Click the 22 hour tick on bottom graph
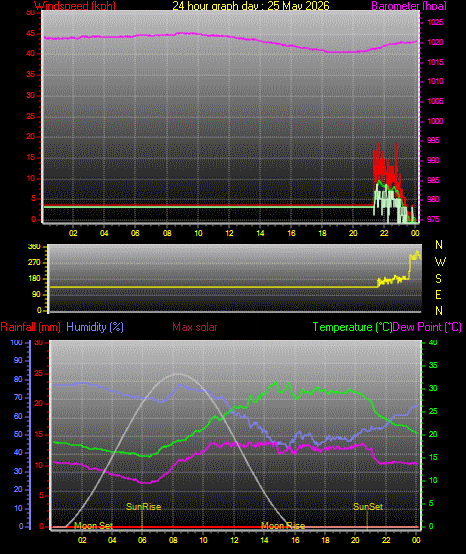The height and width of the screenshot is (554, 466). click(386, 540)
